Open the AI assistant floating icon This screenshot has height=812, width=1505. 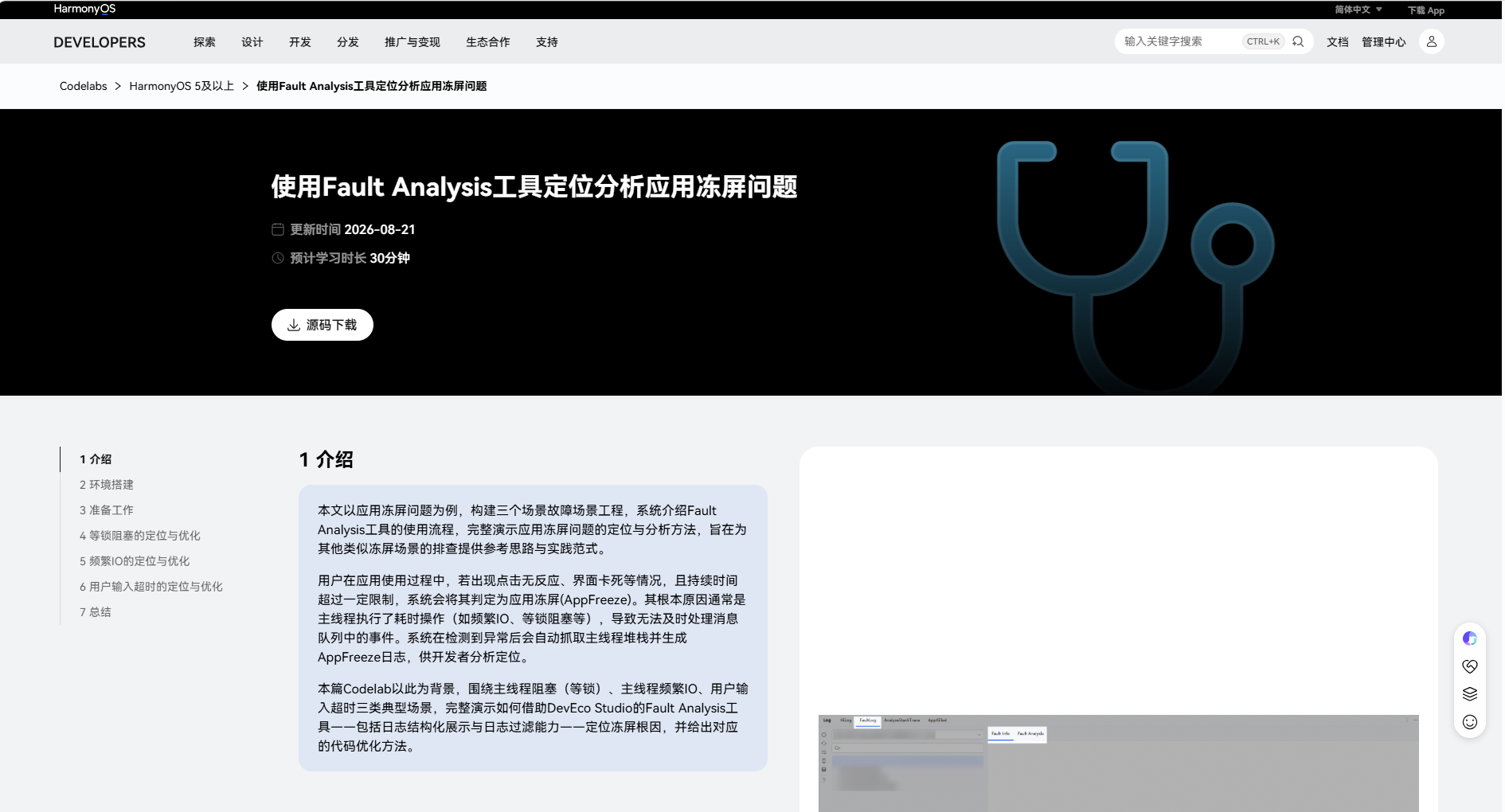click(x=1470, y=638)
